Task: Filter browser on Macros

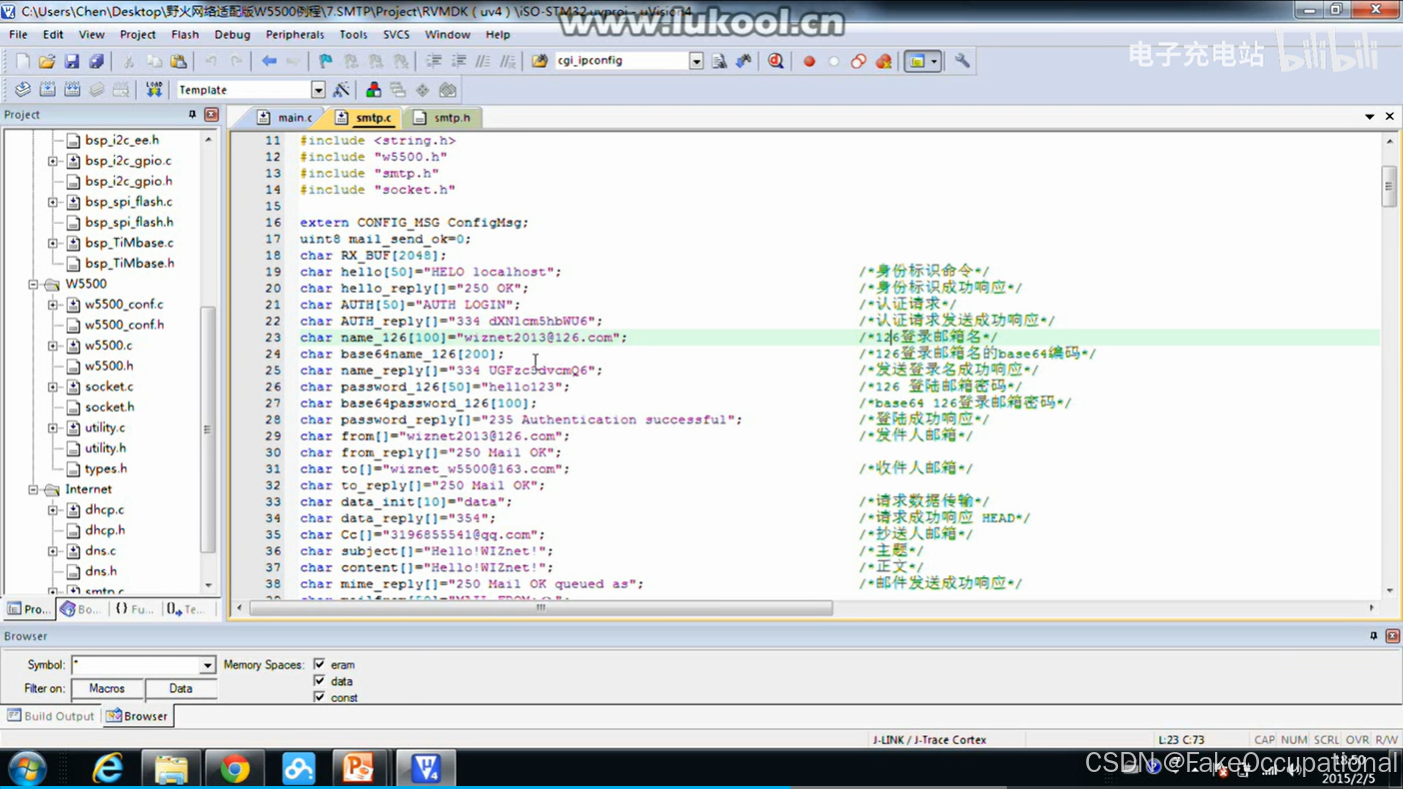Action: [x=107, y=689]
